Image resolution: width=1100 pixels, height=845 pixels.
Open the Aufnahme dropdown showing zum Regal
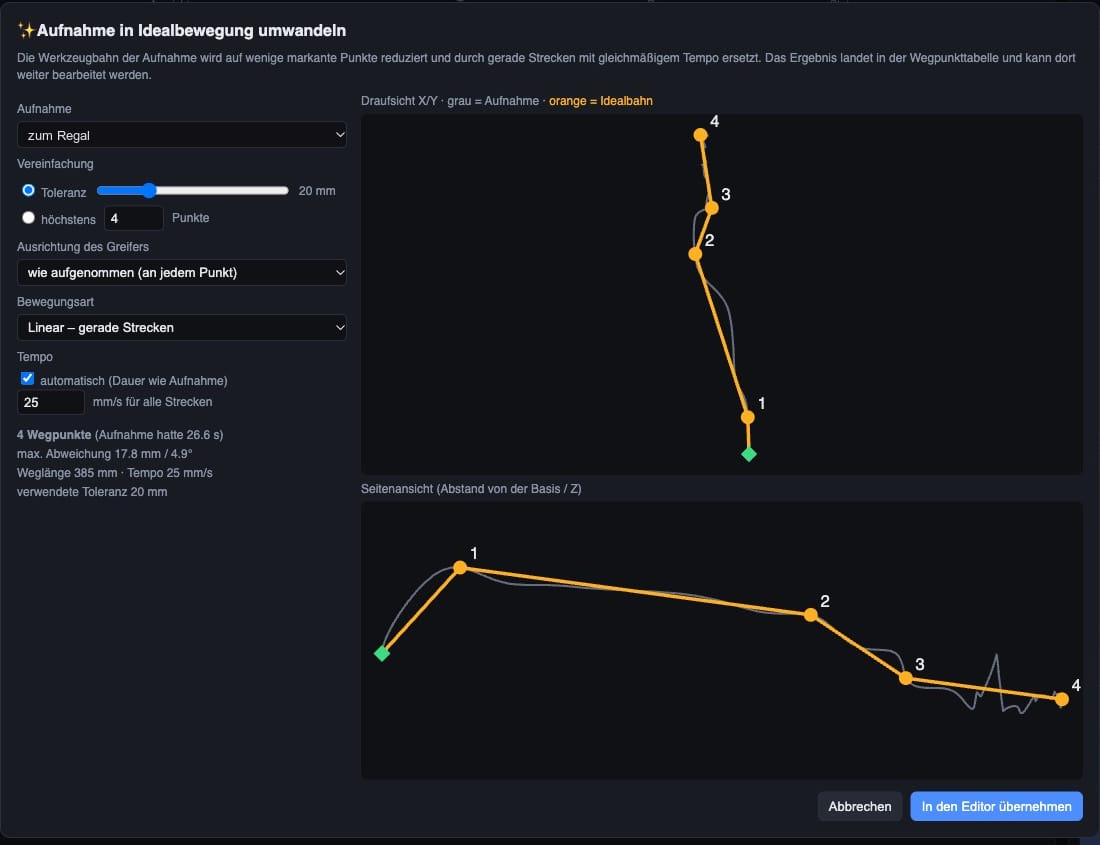tap(182, 135)
